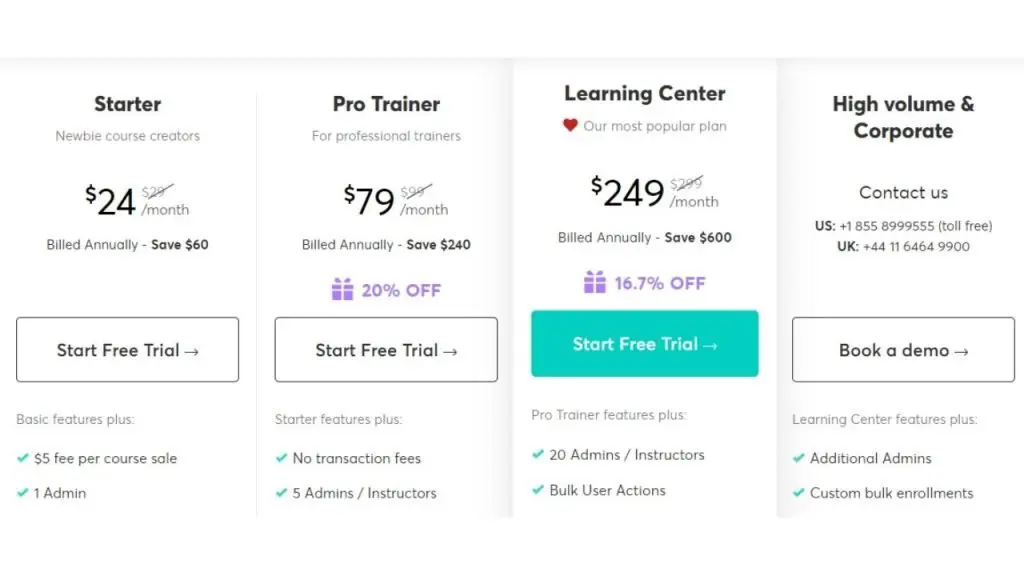The width and height of the screenshot is (1024, 576).
Task: Book a demo for High volume & Corporate
Action: [x=903, y=350]
